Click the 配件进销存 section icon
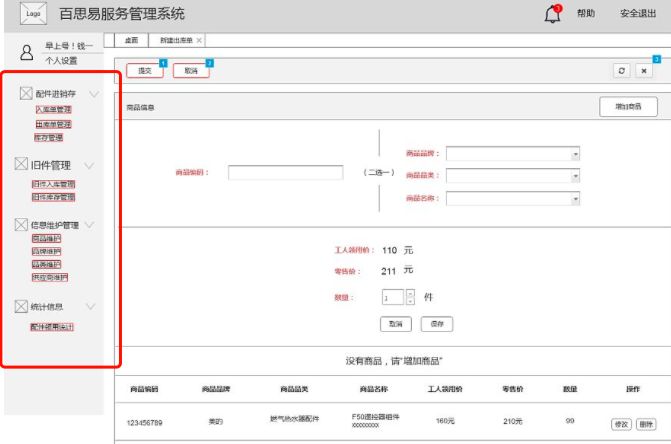Viewport: 671px width, 444px height. [x=26, y=93]
